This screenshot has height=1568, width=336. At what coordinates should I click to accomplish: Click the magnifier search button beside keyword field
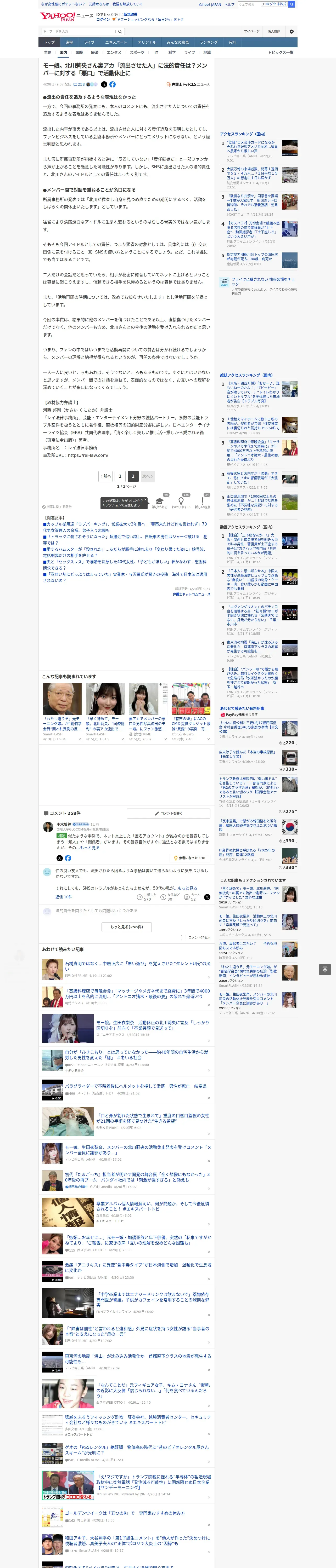coord(120,32)
